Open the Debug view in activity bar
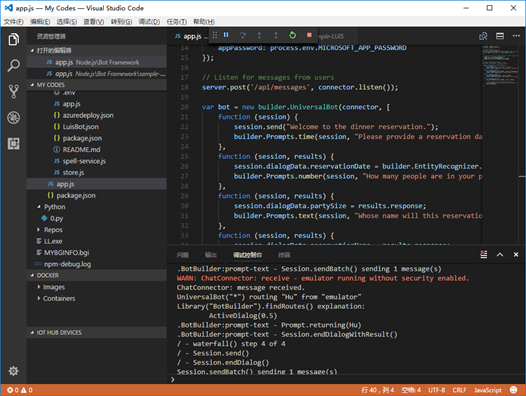Viewport: 526px width, 396px height. point(13,117)
